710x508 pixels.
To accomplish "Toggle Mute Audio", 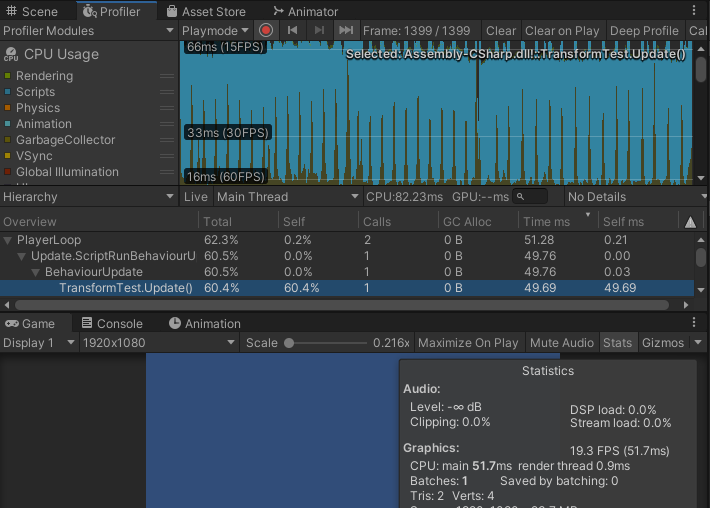I will pos(561,343).
